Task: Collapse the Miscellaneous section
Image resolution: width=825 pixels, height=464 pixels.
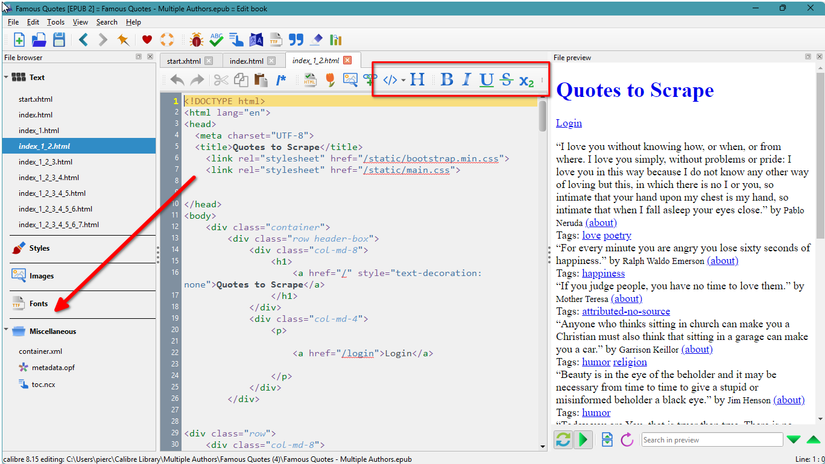Action: point(6,330)
